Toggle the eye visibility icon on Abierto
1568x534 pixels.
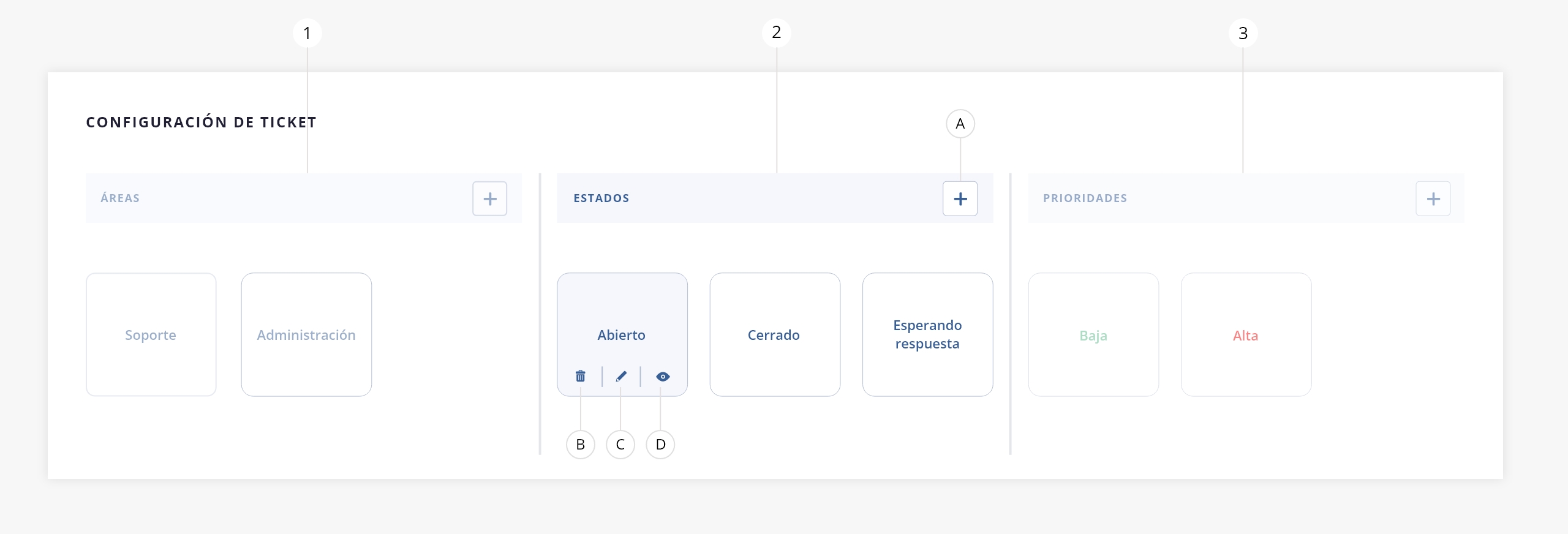(x=663, y=377)
